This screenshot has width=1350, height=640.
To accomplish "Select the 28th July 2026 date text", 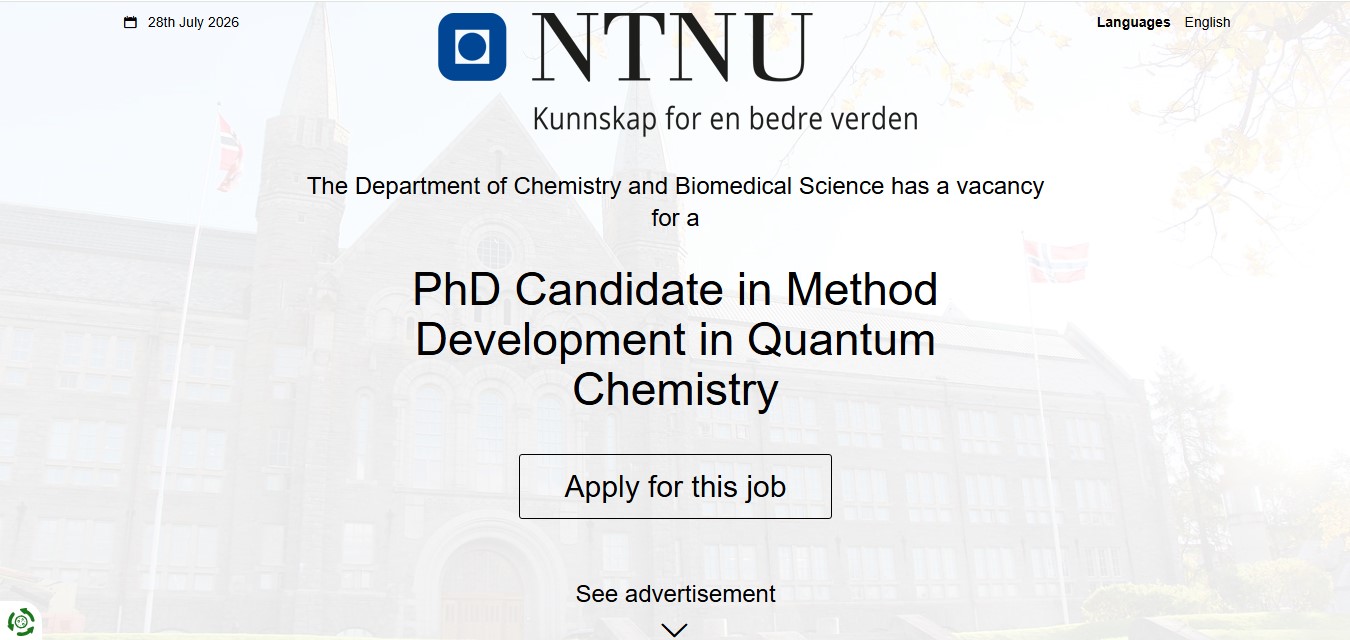I will [x=193, y=22].
